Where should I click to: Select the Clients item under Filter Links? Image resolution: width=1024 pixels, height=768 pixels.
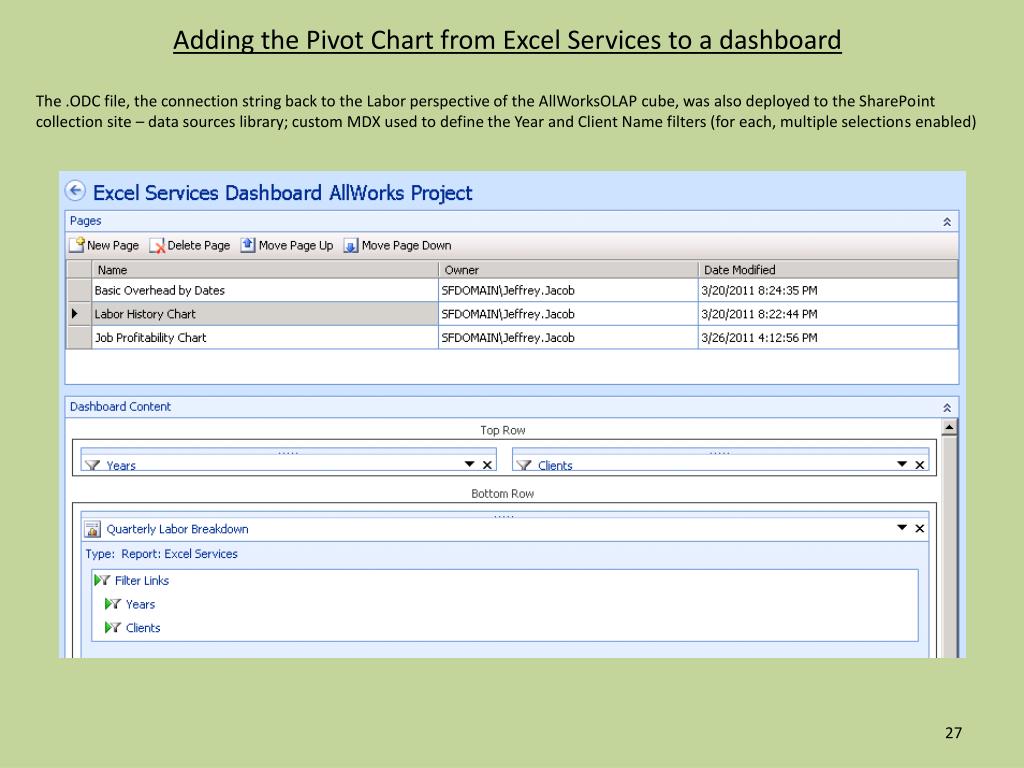(x=143, y=628)
